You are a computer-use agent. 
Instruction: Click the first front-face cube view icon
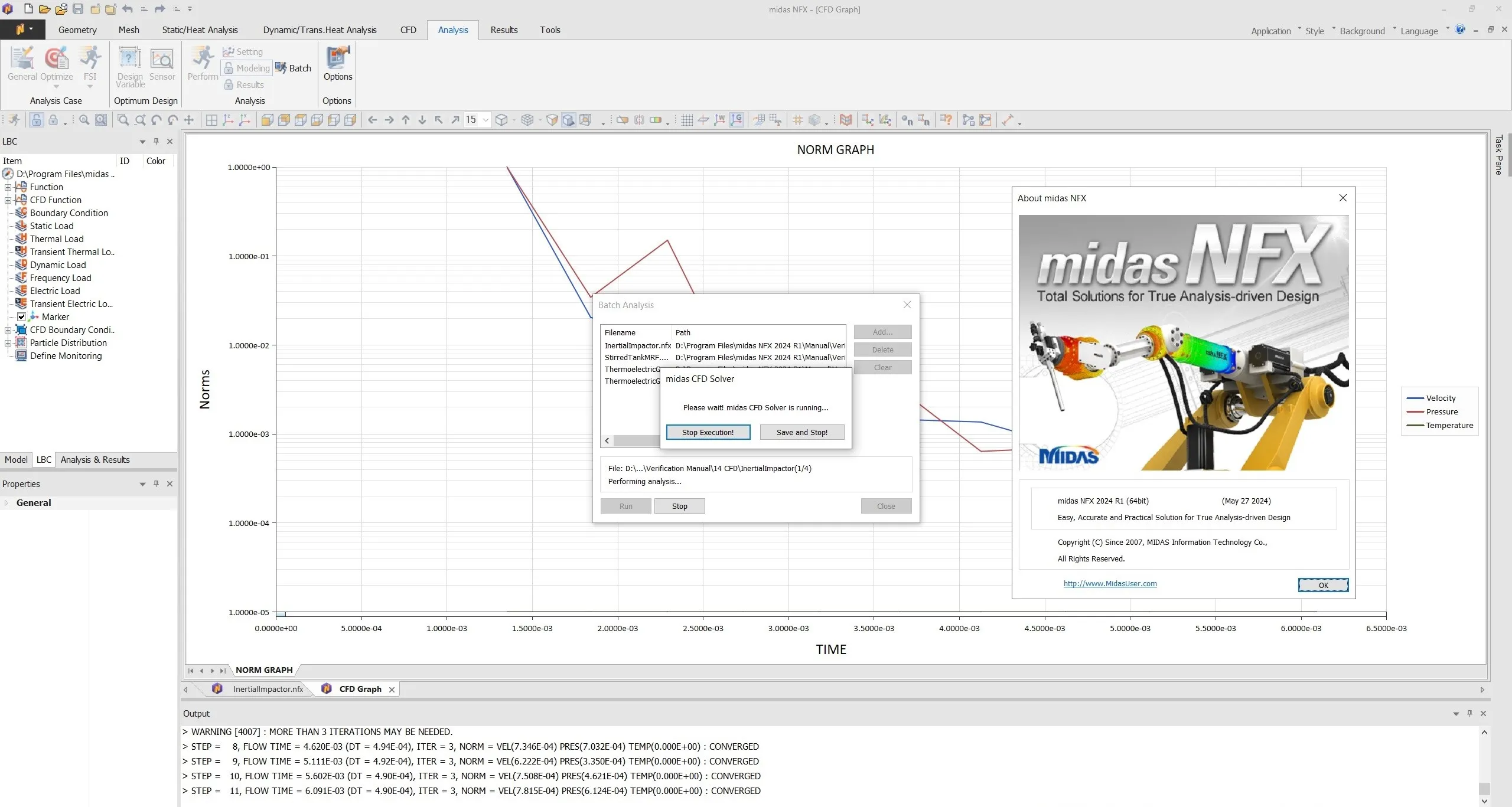tap(267, 120)
